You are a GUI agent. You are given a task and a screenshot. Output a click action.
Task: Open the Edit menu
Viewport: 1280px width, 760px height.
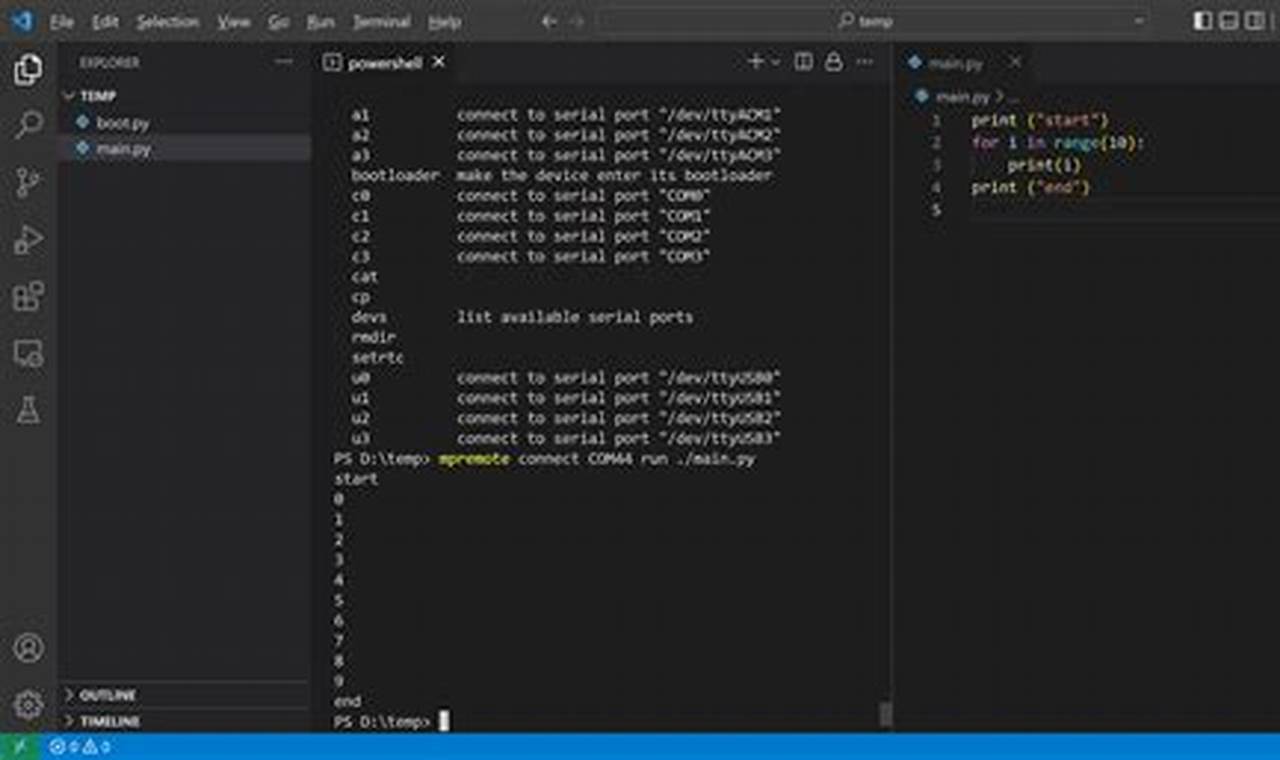click(105, 21)
